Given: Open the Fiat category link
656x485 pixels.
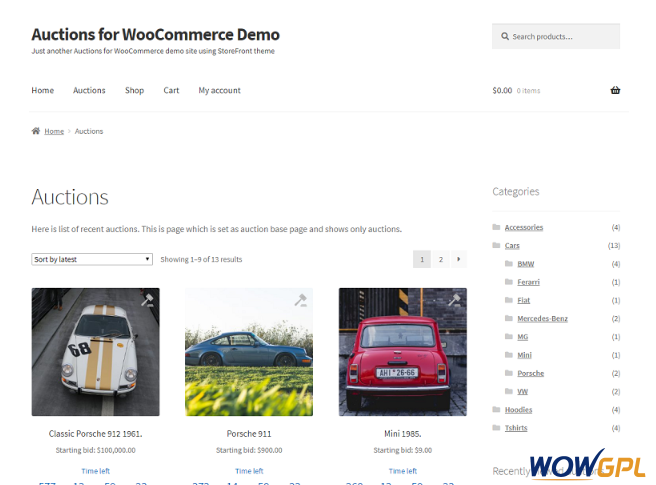Looking at the screenshot, I should point(523,300).
